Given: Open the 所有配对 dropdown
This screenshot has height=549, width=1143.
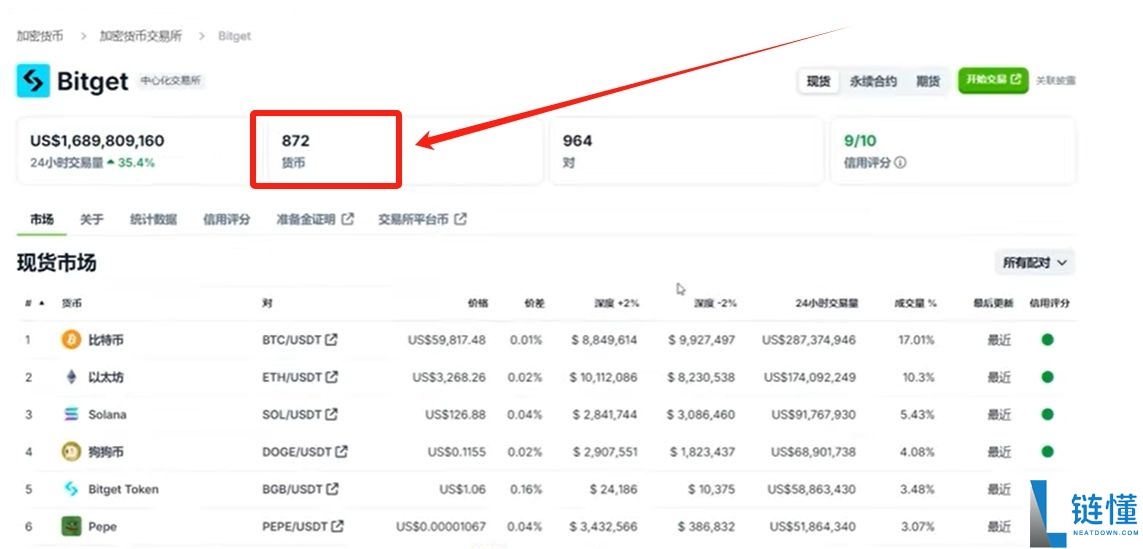Looking at the screenshot, I should tap(1035, 262).
